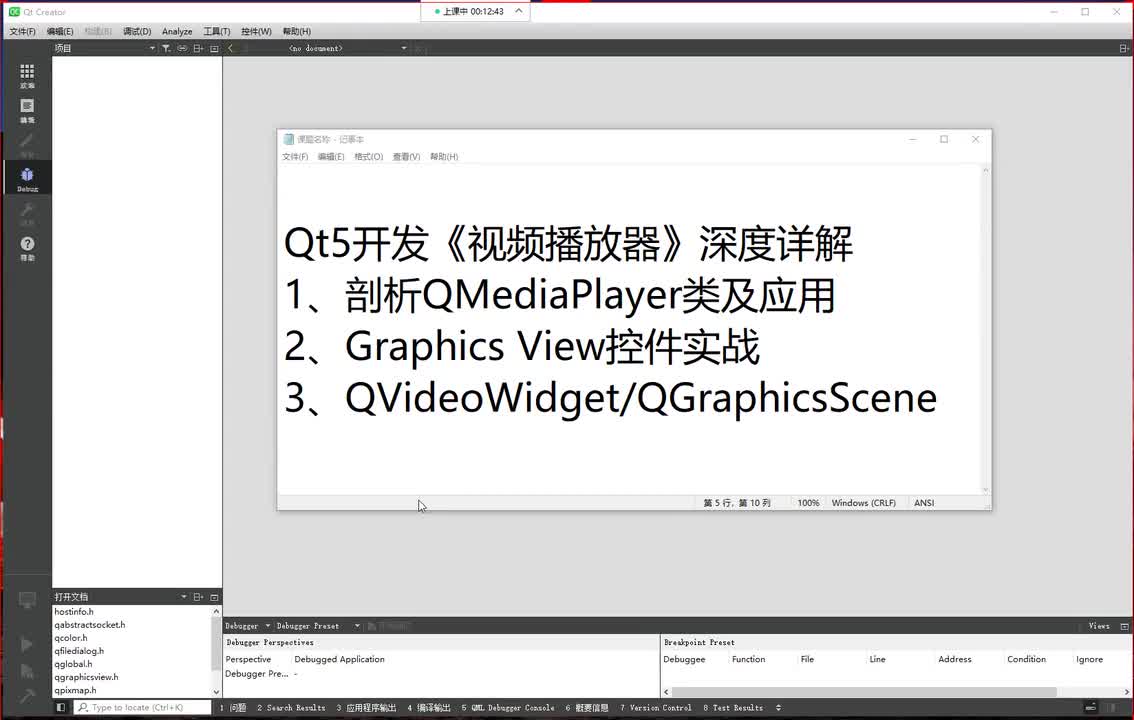Screen dimensions: 1134x720
Task: Collapse the class-time recording bar chevron
Action: point(519,11)
